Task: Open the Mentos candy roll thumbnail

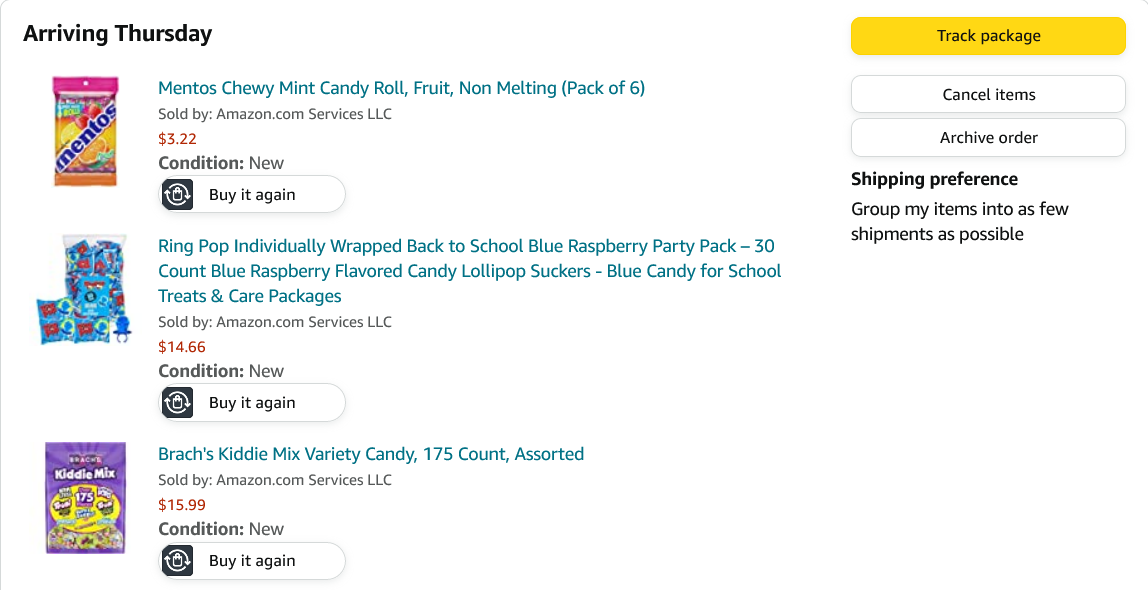Action: pyautogui.click(x=85, y=131)
